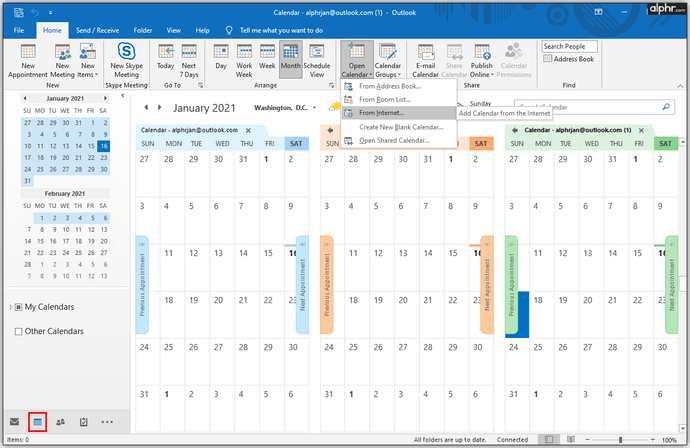
Task: Expand the My Calendars group
Action: 11,307
